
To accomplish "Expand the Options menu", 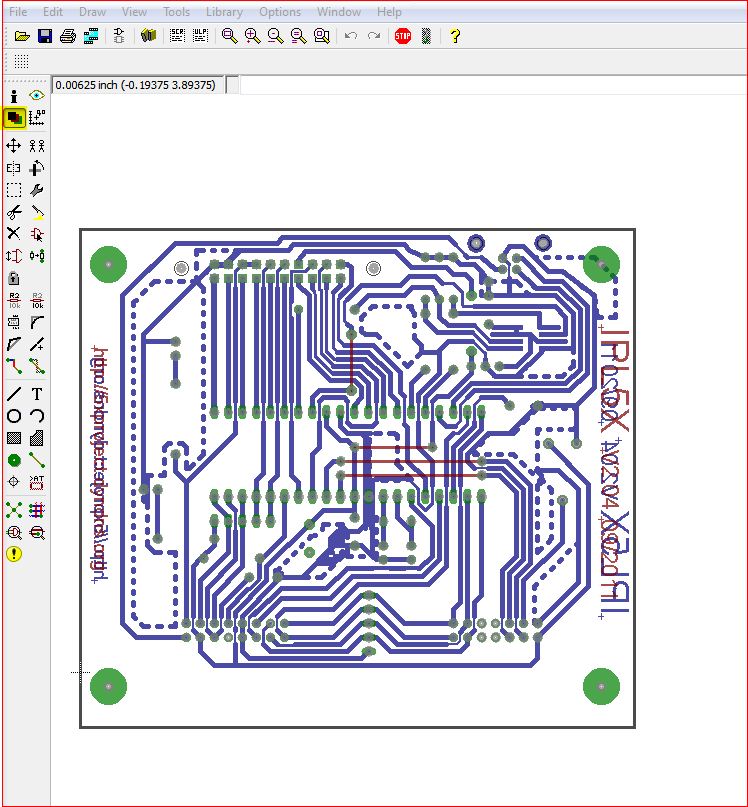I will pos(280,11).
